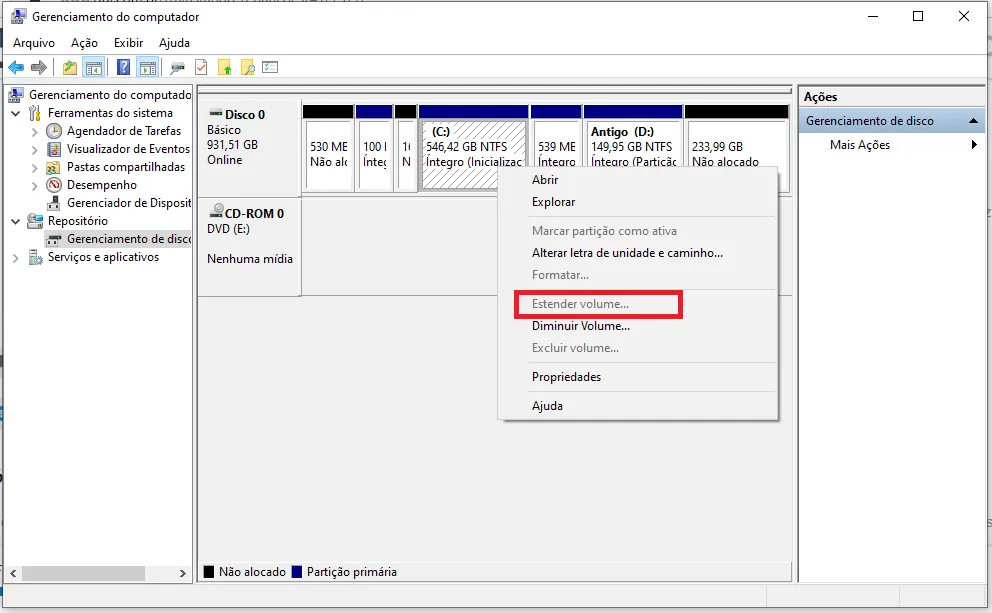The height and width of the screenshot is (613, 992).
Task: Open the Ação menu
Action: point(84,43)
